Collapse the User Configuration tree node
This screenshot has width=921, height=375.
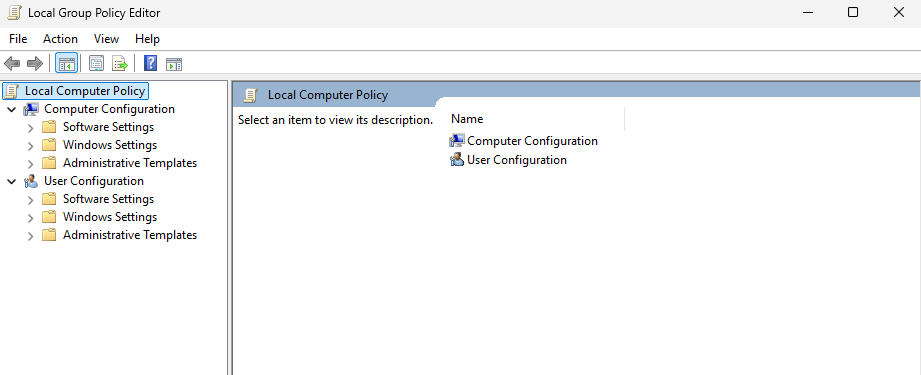pyautogui.click(x=12, y=181)
